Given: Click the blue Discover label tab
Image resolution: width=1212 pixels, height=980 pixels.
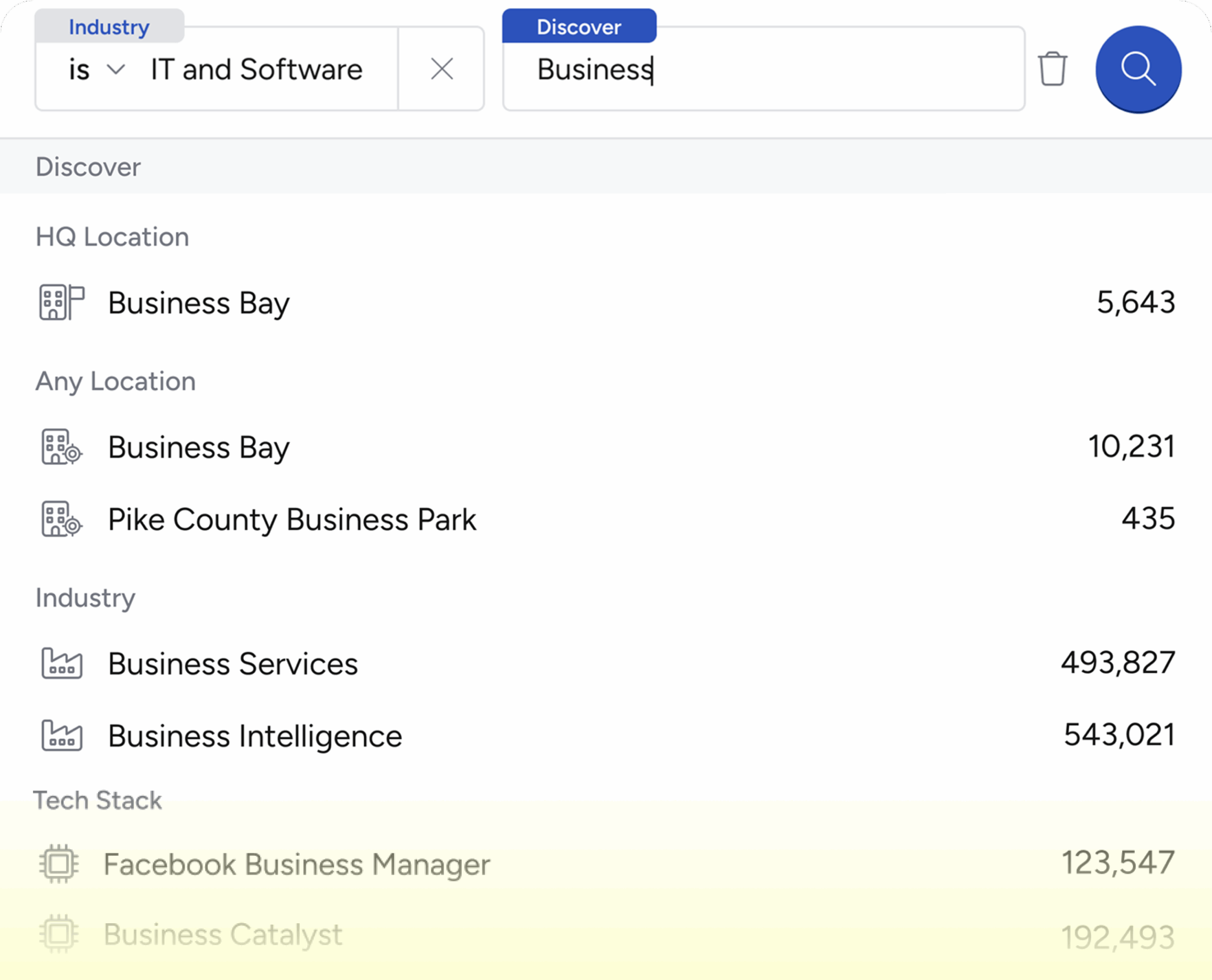Looking at the screenshot, I should coord(579,26).
